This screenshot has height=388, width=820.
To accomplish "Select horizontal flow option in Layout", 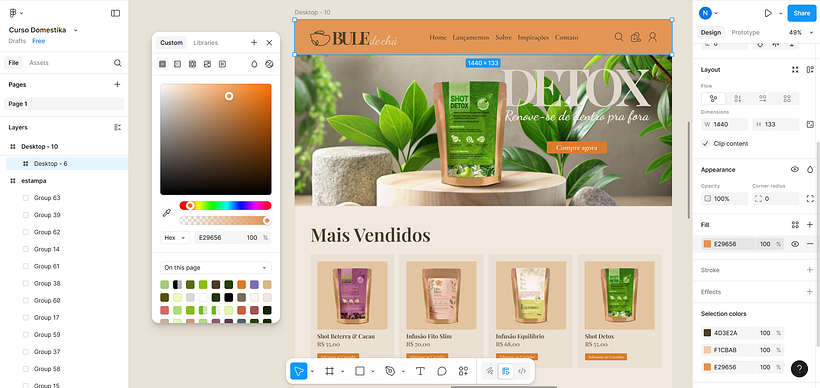I will 762,98.
